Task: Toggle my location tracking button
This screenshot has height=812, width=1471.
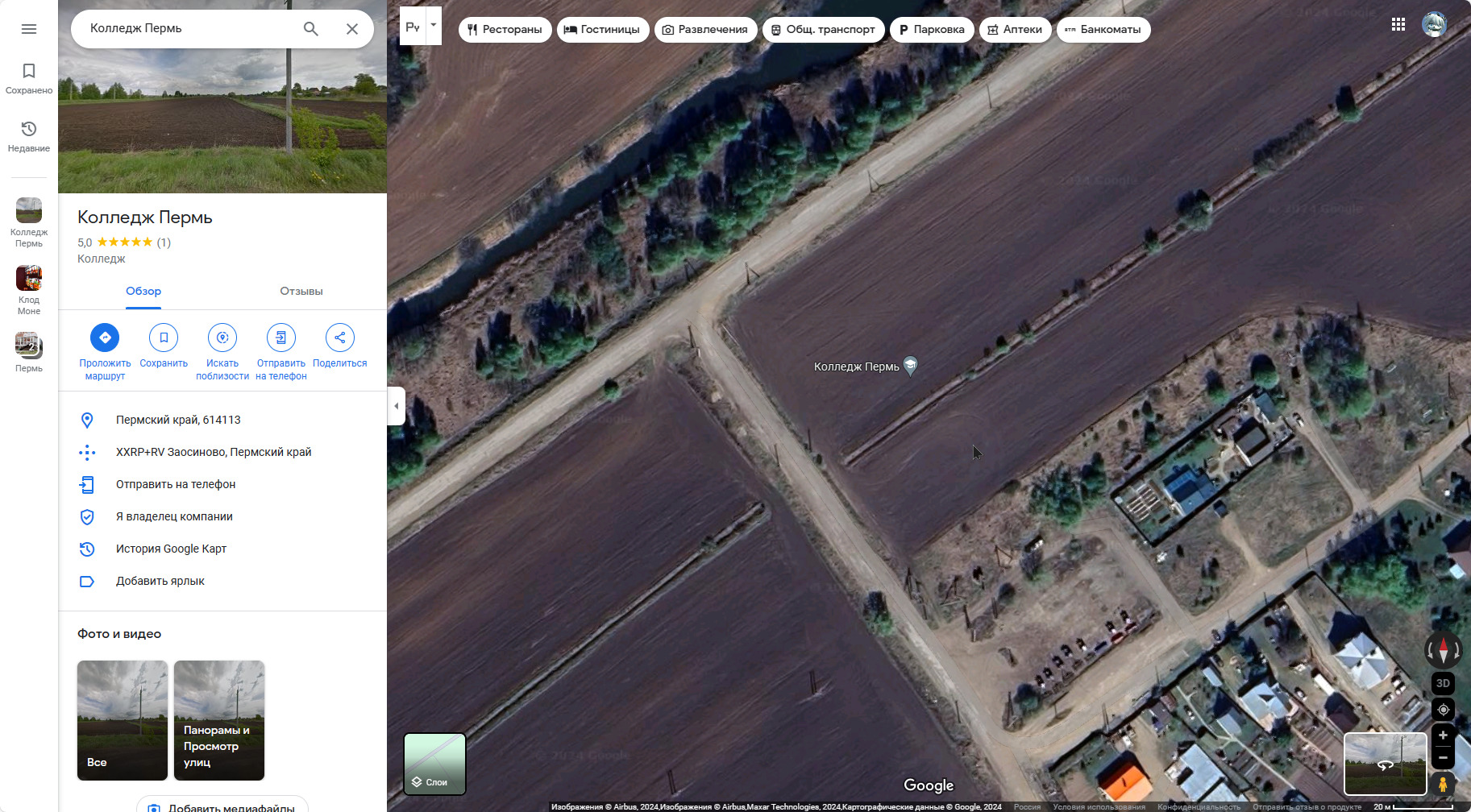Action: coord(1443,710)
